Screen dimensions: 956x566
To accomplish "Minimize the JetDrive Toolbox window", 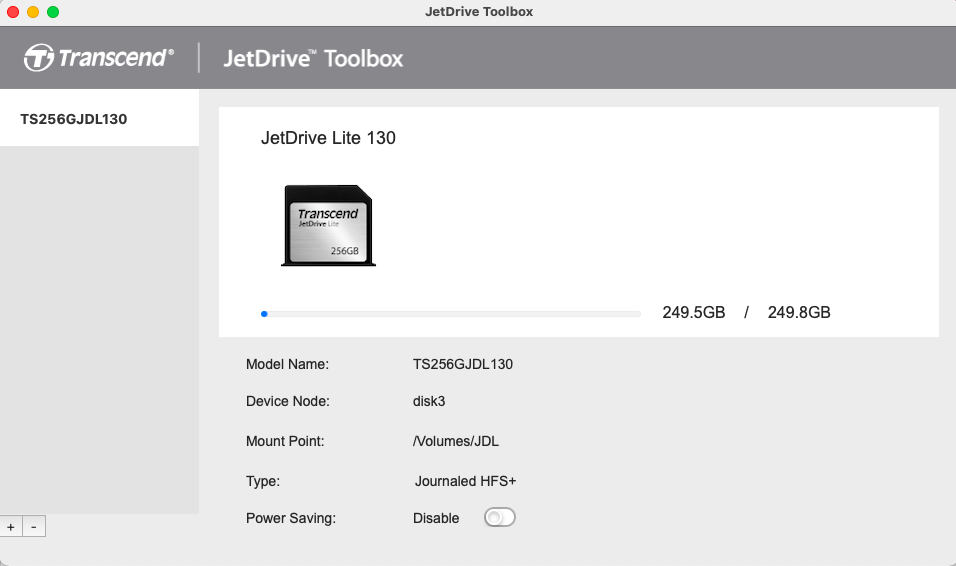I will (x=33, y=12).
